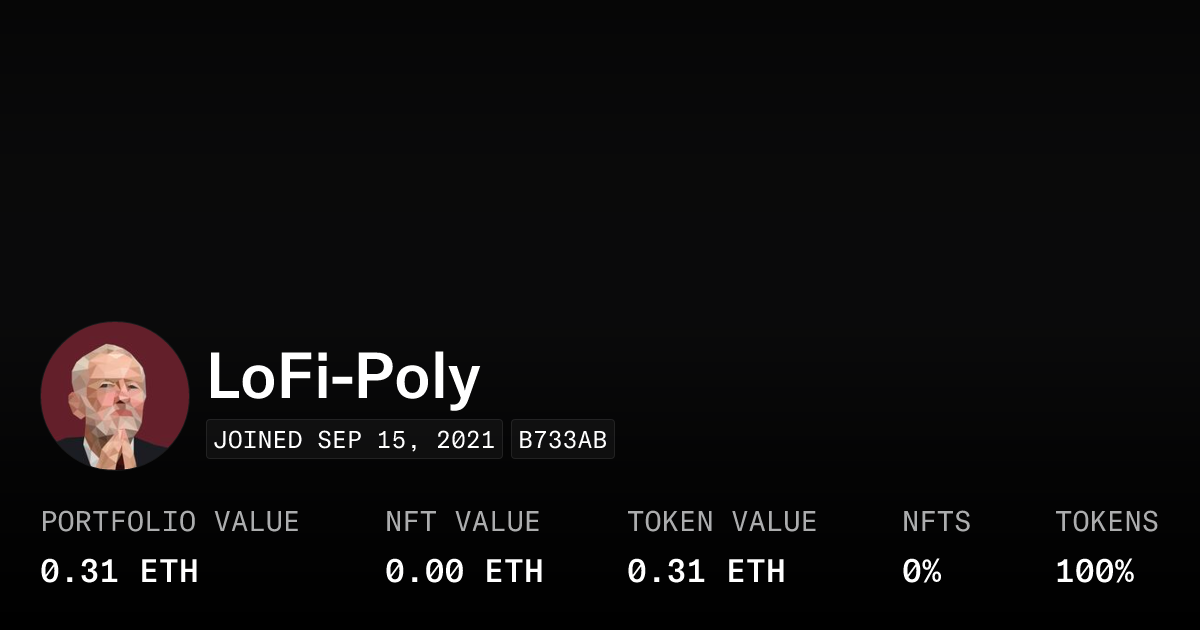The width and height of the screenshot is (1200, 630).
Task: Click the 100% TOKENS share figure
Action: (x=1095, y=572)
